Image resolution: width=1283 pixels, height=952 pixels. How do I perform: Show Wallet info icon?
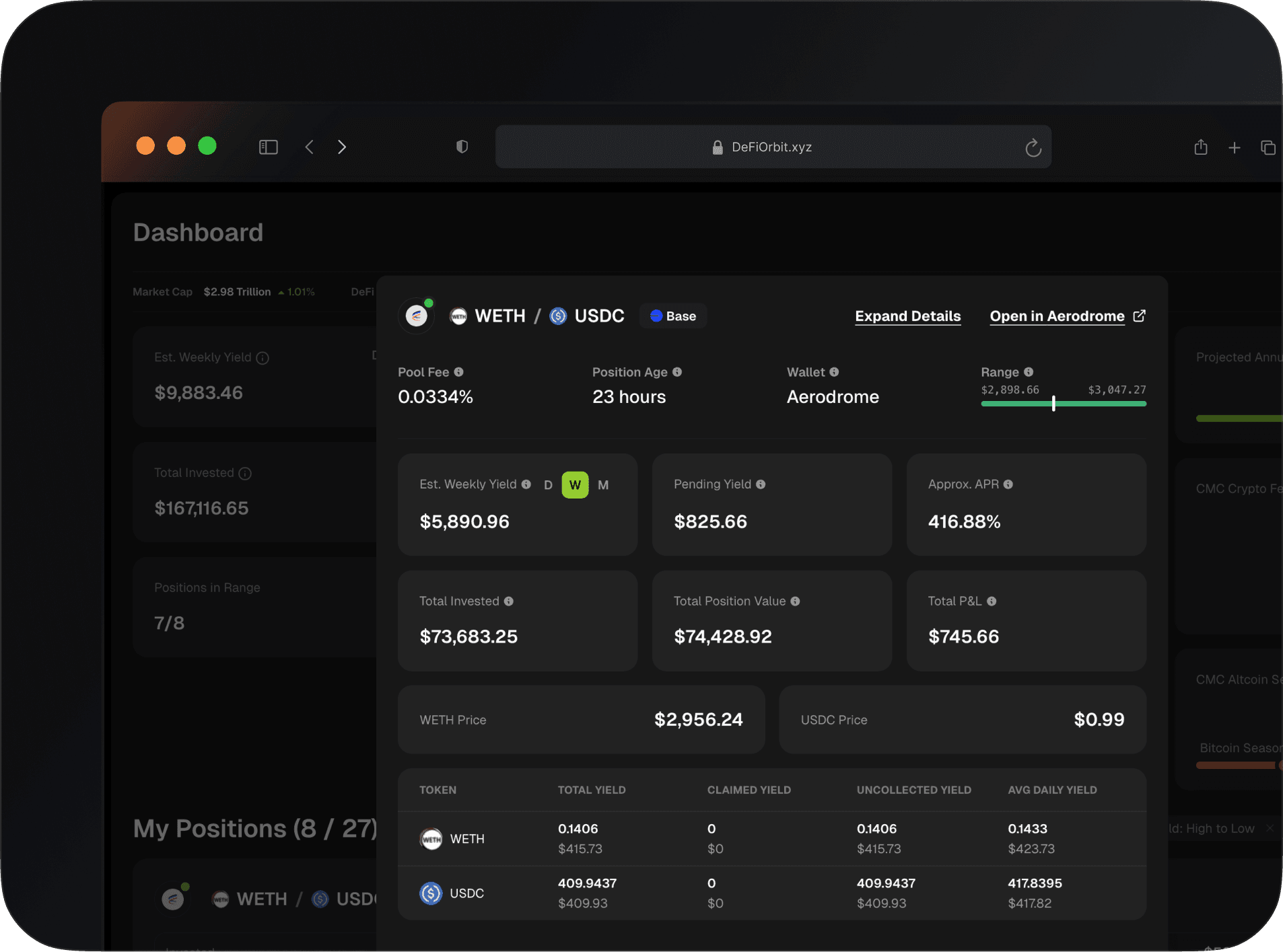pos(834,372)
